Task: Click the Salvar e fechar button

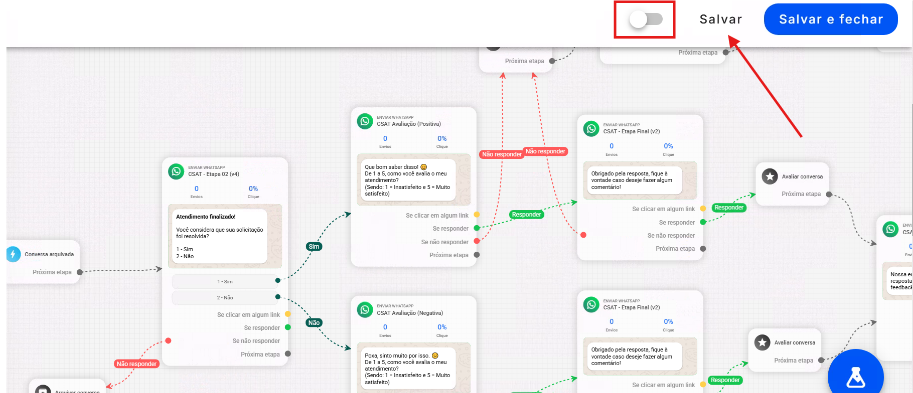Action: [x=831, y=19]
